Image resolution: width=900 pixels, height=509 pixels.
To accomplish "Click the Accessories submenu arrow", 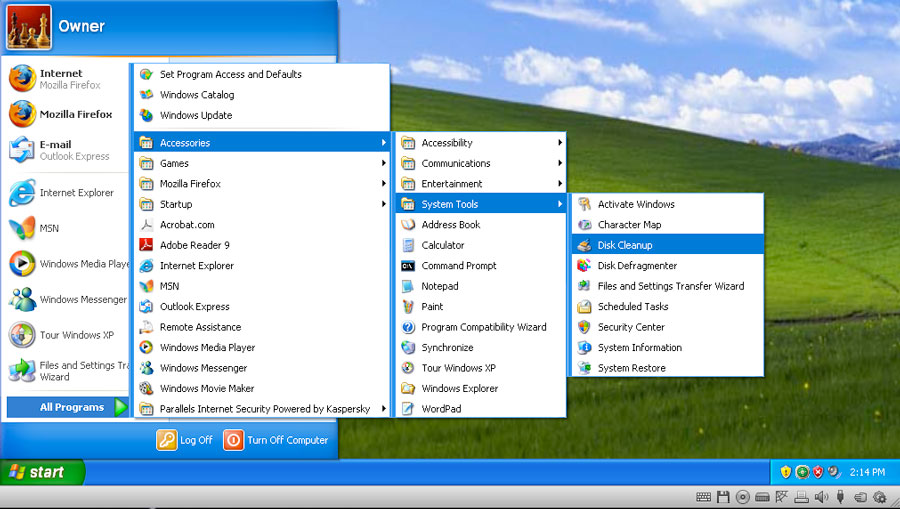I will tap(383, 142).
